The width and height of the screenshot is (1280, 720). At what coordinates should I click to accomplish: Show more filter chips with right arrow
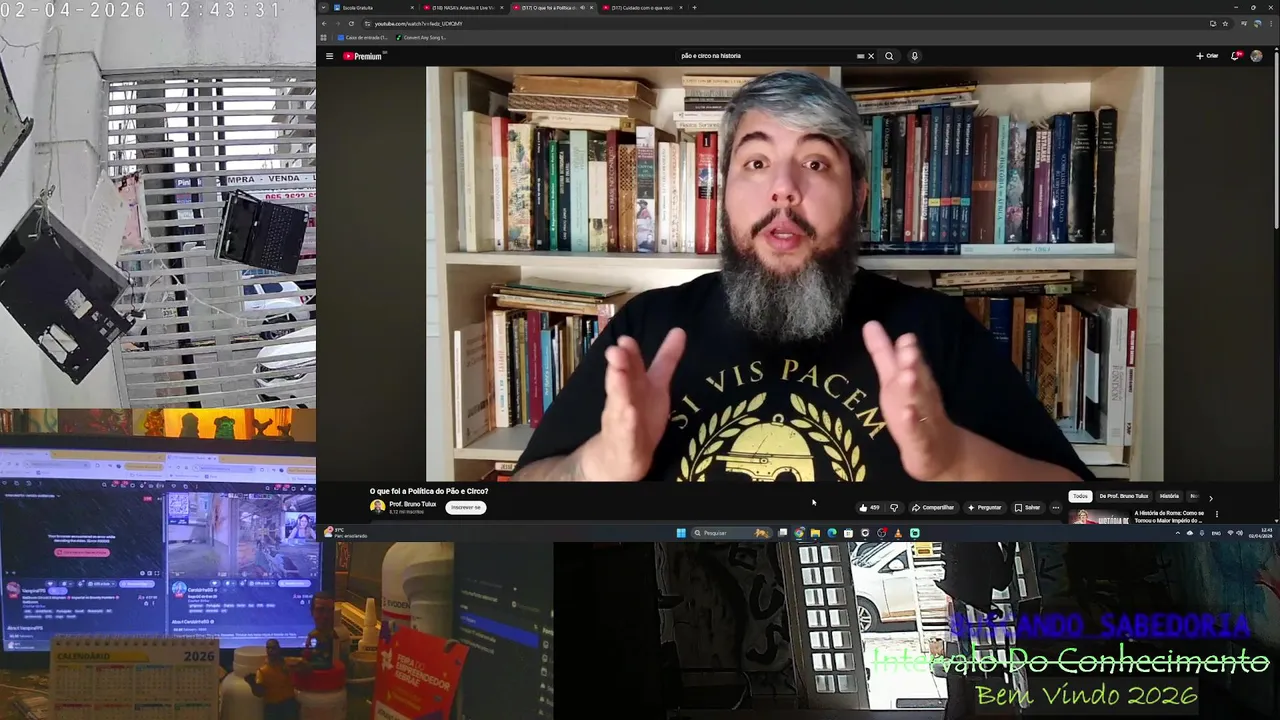(1210, 497)
